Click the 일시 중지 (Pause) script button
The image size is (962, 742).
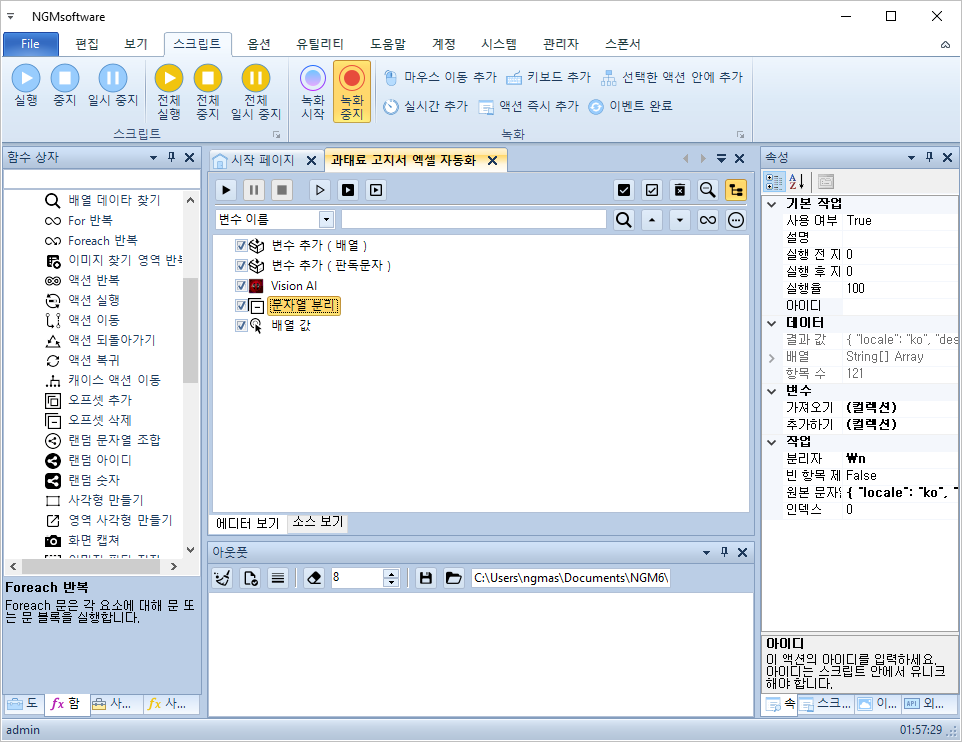[113, 85]
